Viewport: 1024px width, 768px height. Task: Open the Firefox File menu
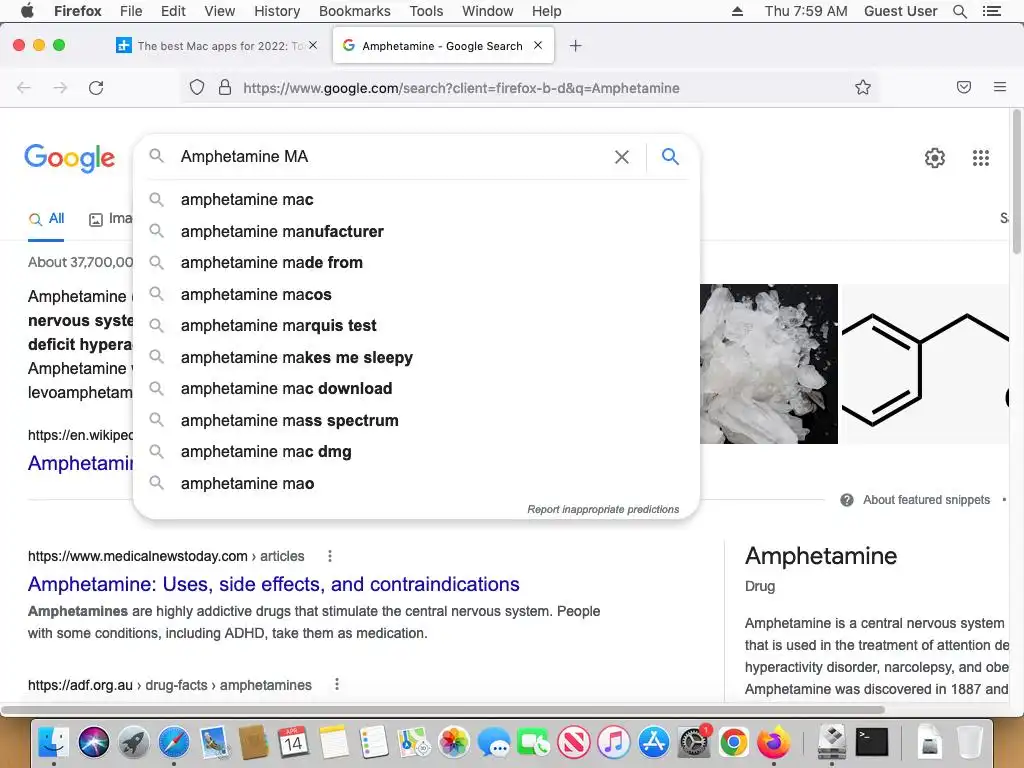[x=131, y=11]
